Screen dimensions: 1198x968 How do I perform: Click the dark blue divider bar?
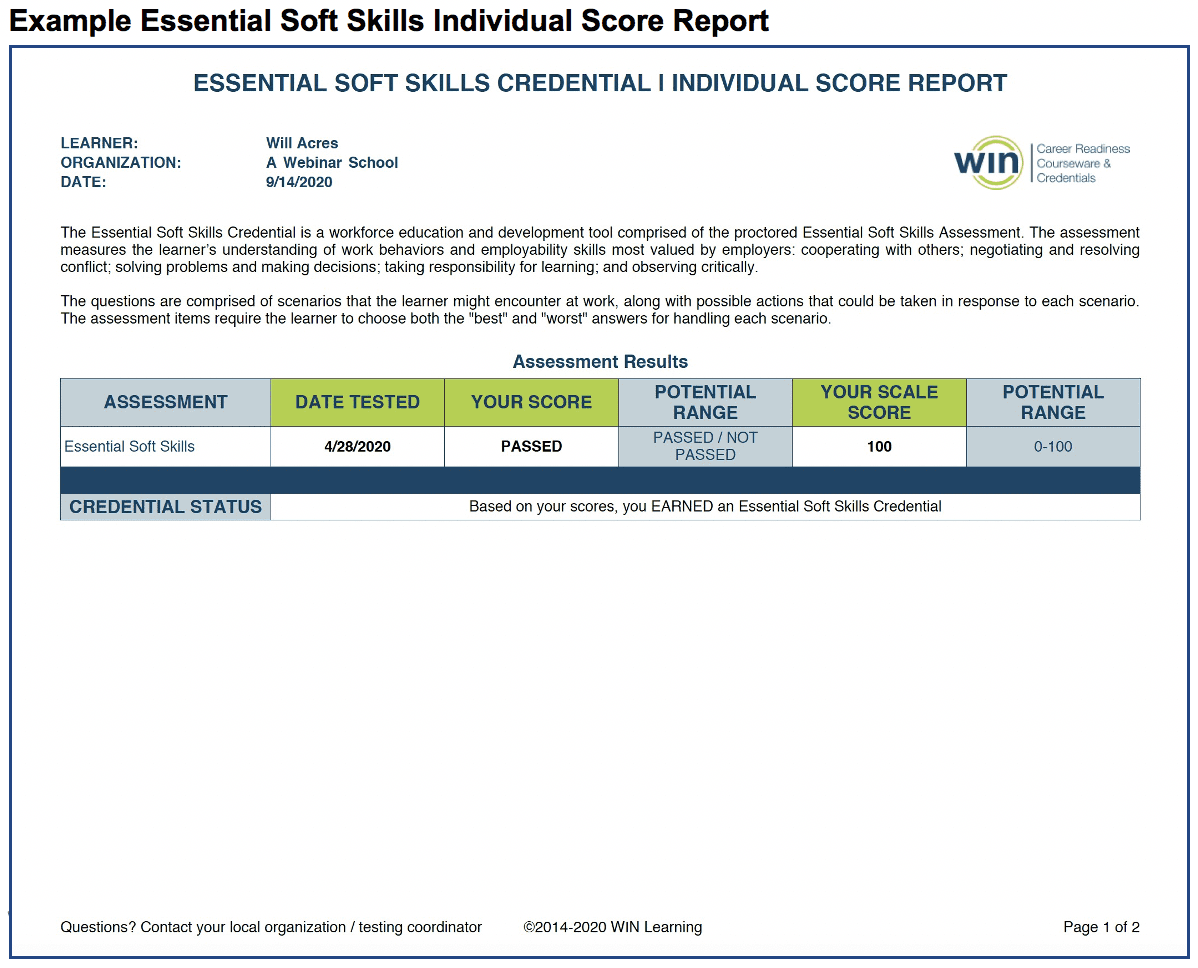(600, 480)
